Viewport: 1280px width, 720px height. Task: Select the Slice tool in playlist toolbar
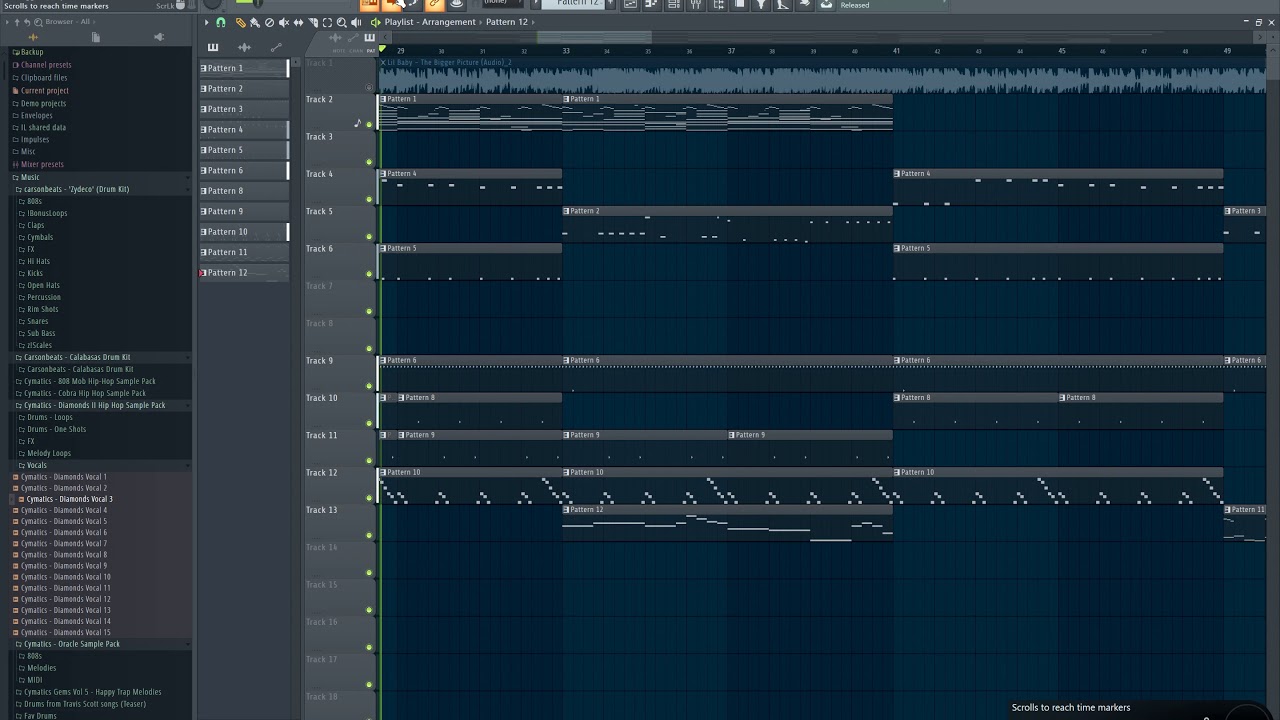coord(313,22)
